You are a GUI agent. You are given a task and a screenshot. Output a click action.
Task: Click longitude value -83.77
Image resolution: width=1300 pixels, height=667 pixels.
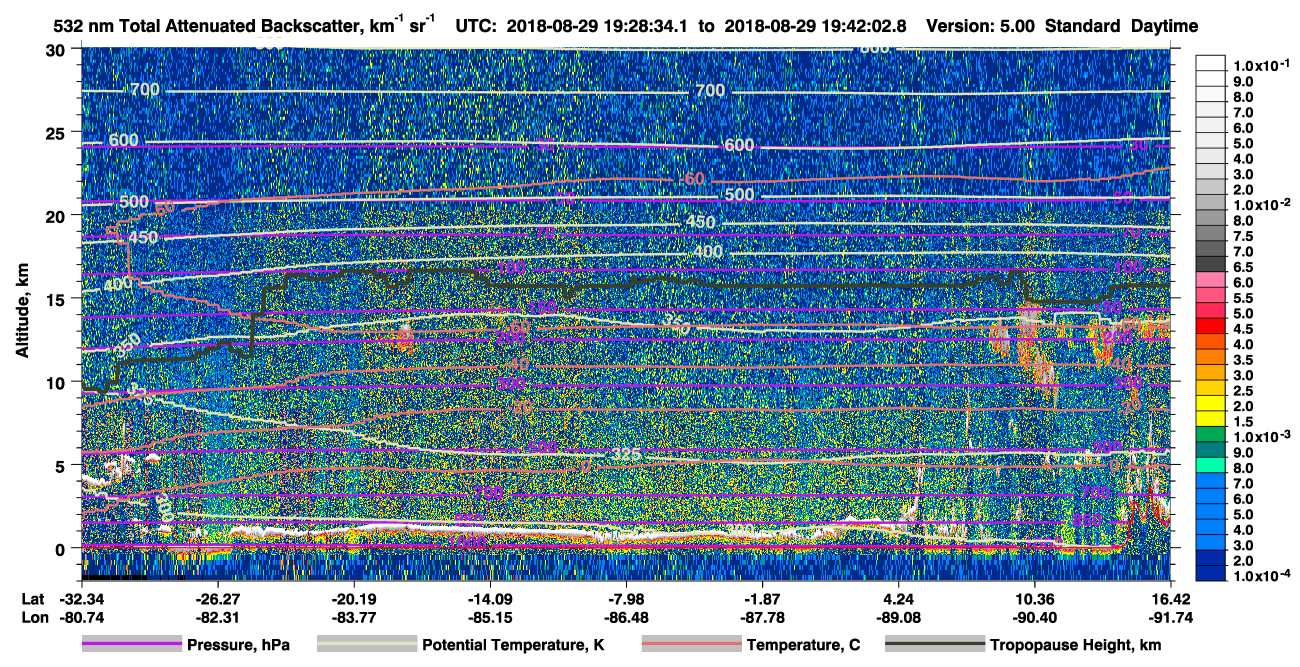(x=354, y=616)
